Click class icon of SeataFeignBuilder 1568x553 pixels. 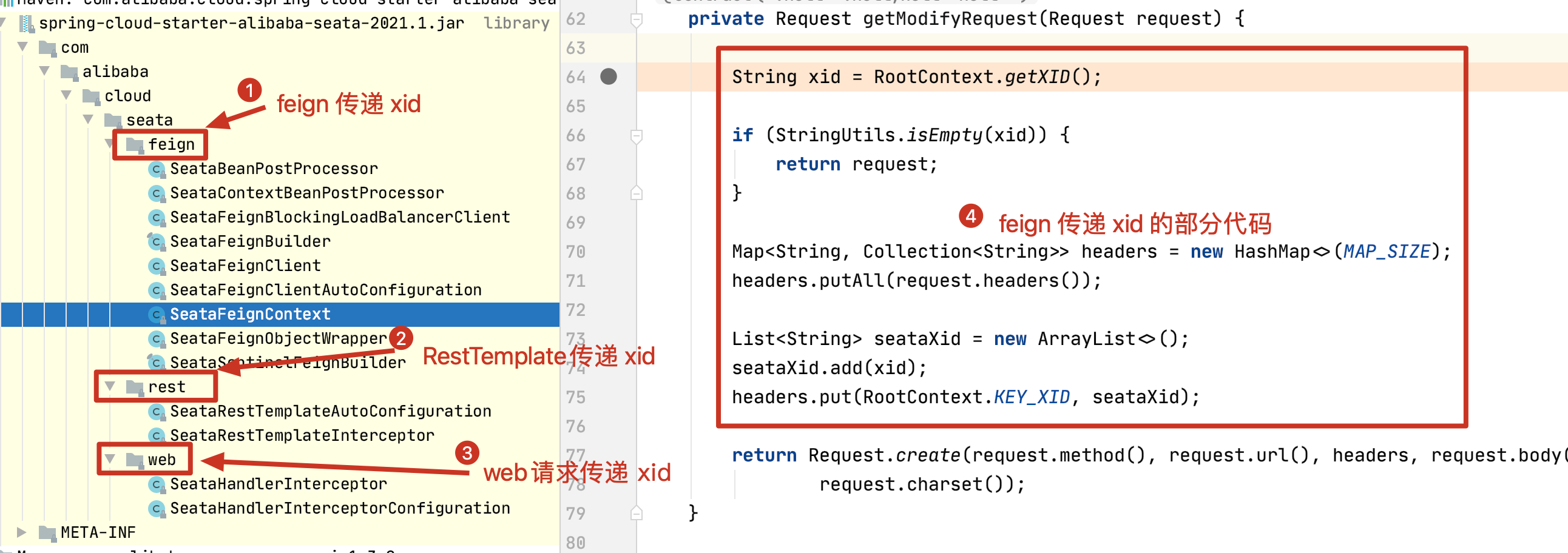tap(157, 242)
